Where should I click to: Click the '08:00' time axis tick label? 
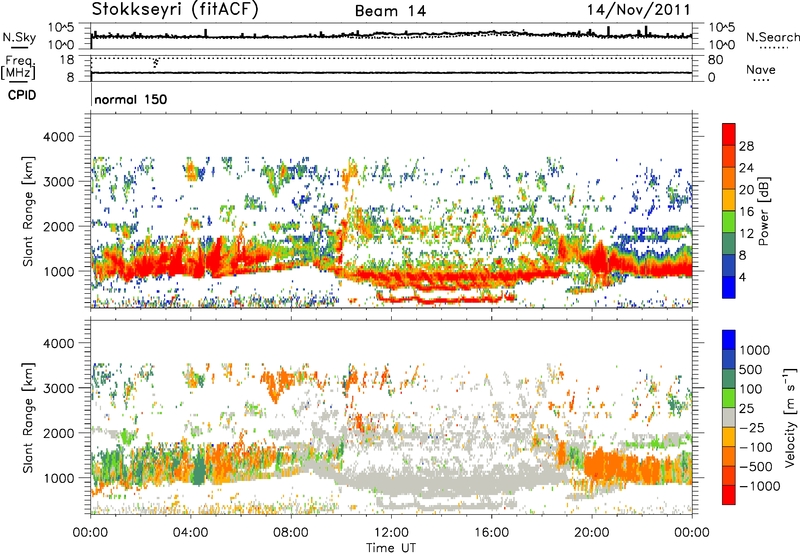tap(291, 533)
